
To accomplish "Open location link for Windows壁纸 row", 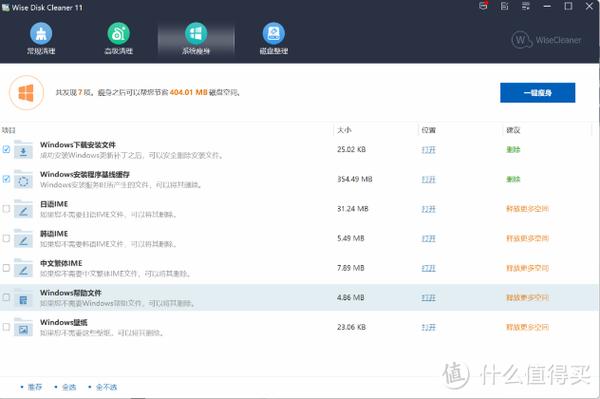I will (429, 327).
